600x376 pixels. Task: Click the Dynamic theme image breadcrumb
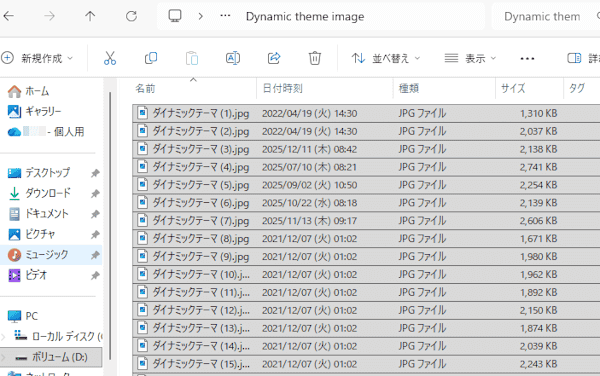tap(305, 16)
